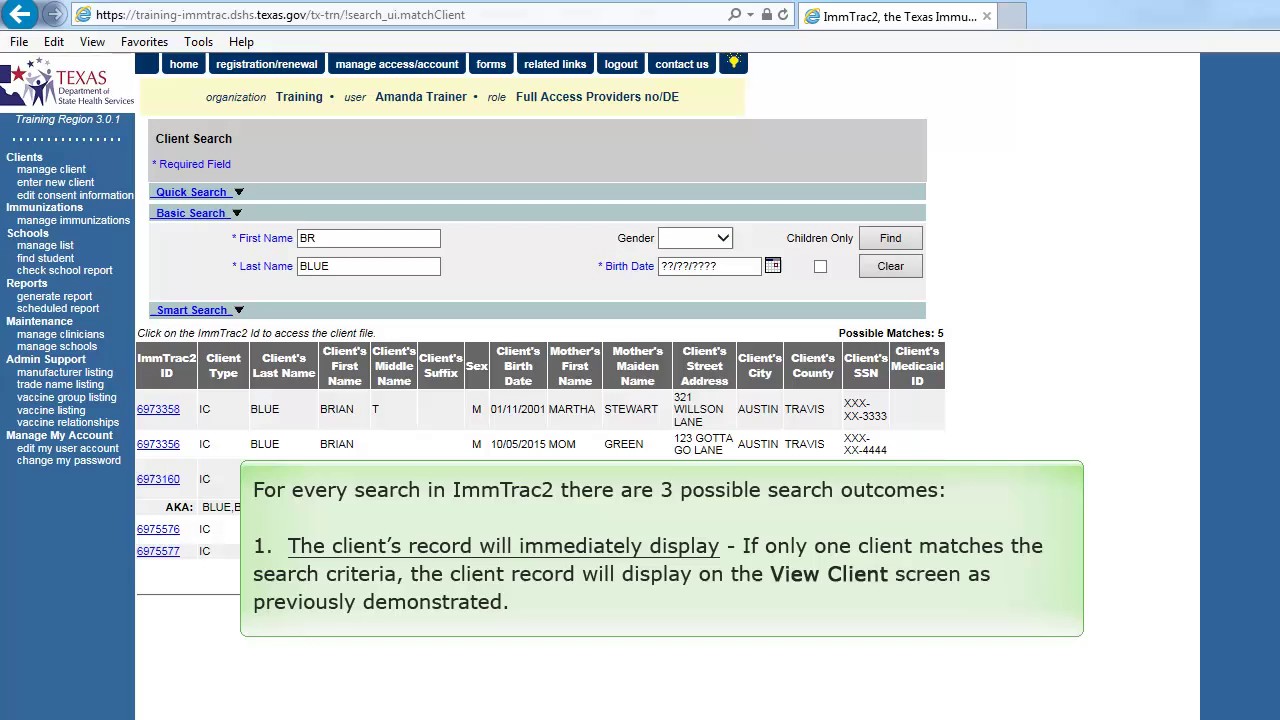The height and width of the screenshot is (720, 1280).
Task: Click enter new client link
Action: coord(55,182)
